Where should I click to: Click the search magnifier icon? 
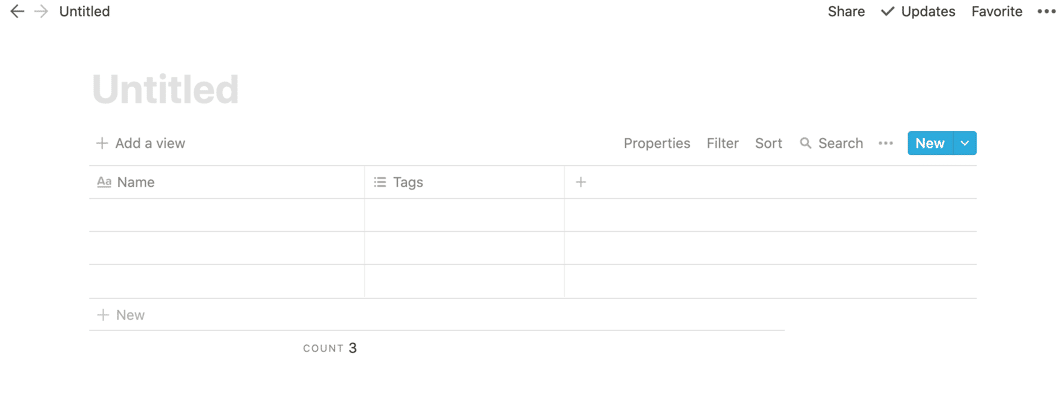point(806,143)
